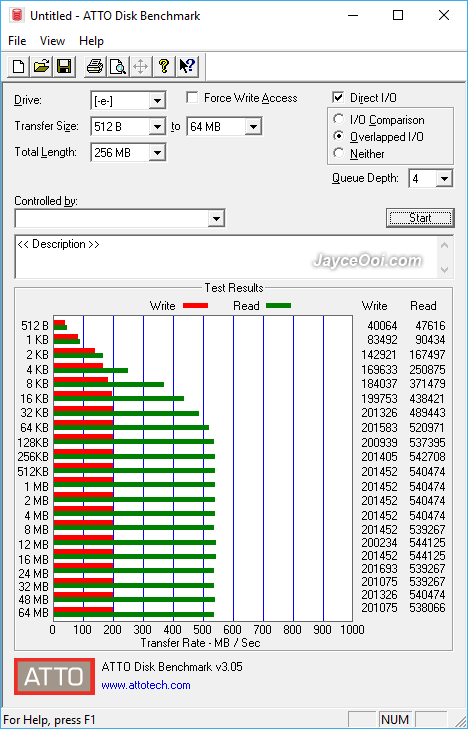The image size is (468, 729).
Task: Click the context help pointer icon
Action: coord(187,66)
